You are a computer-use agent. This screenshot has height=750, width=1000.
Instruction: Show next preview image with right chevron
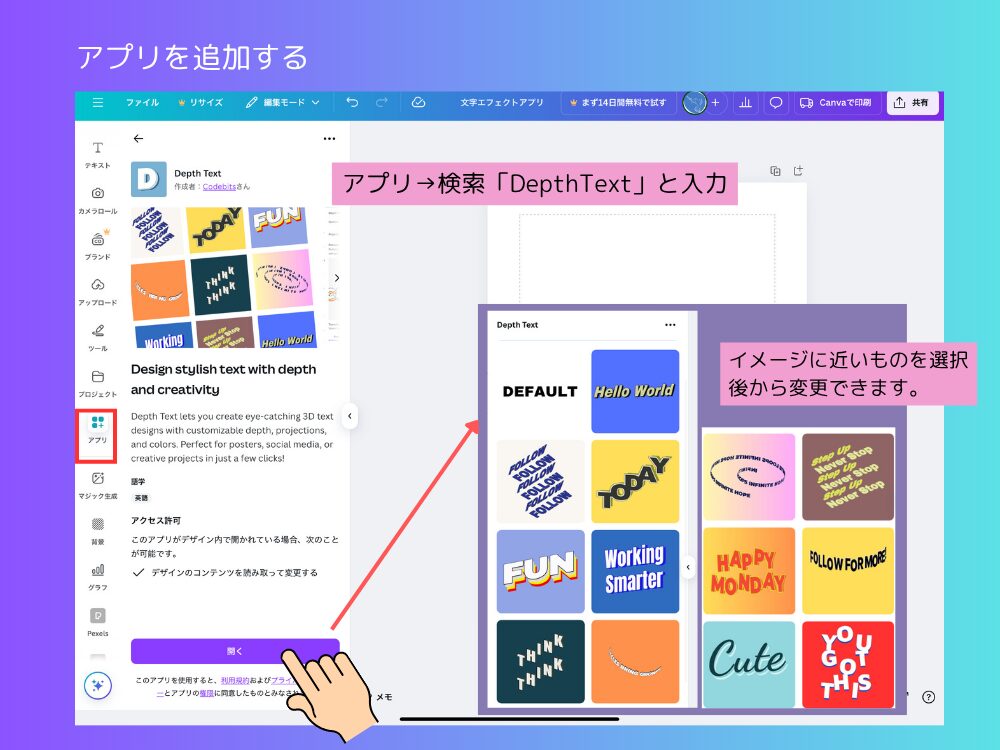(336, 278)
